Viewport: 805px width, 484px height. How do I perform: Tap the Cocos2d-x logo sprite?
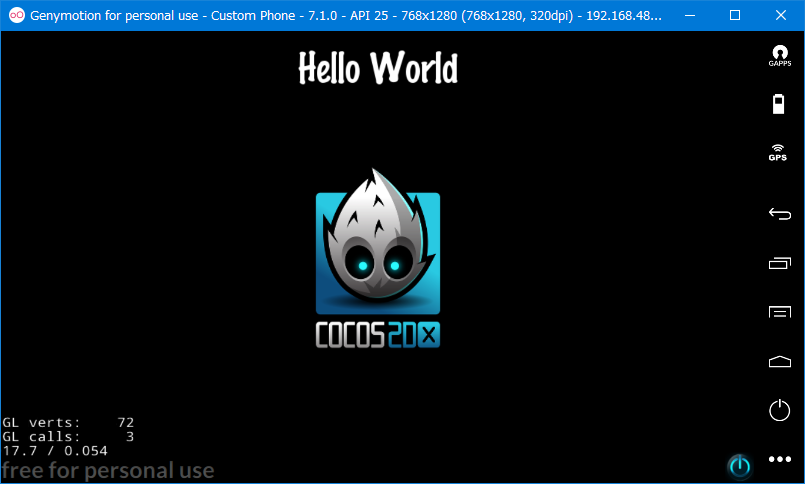tap(378, 258)
